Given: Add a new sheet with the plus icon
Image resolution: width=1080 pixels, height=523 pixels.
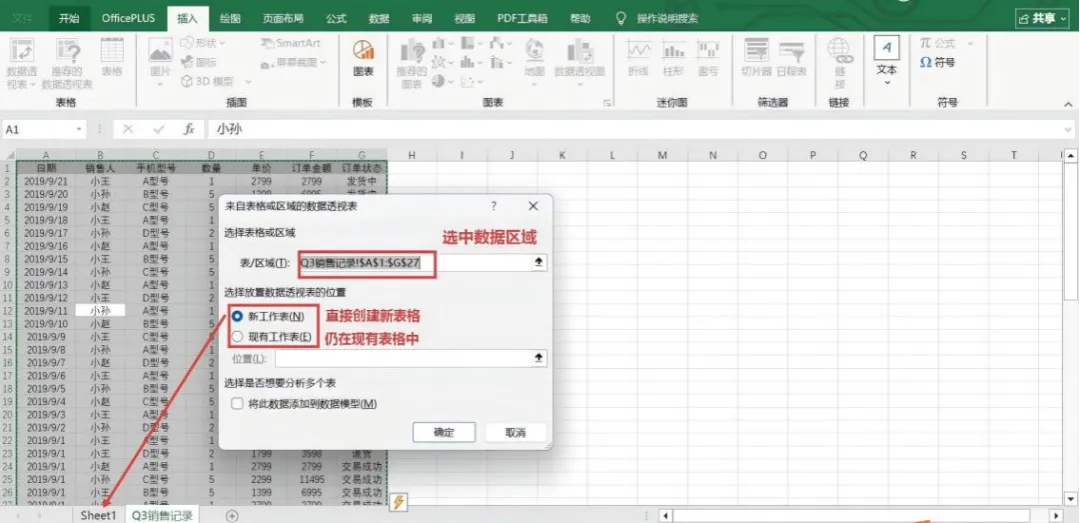Looking at the screenshot, I should [232, 515].
